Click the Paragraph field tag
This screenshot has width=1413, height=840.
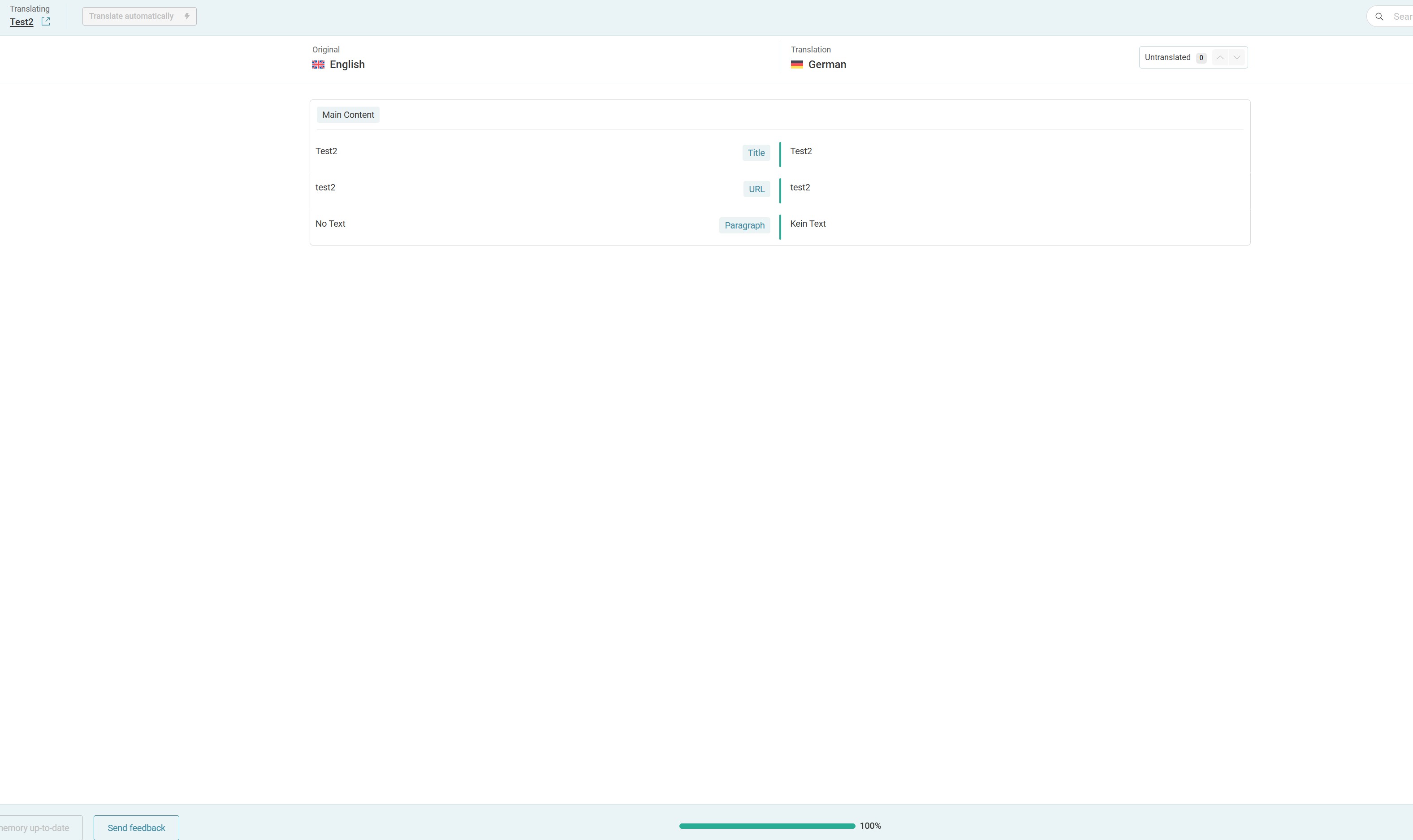coord(744,225)
